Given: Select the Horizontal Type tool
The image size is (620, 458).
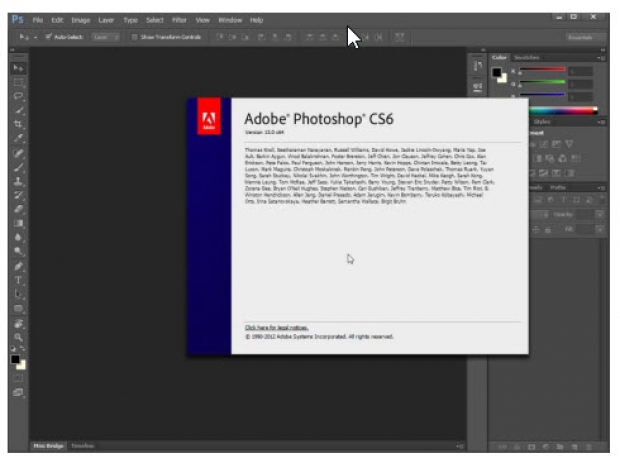Looking at the screenshot, I should (x=18, y=280).
